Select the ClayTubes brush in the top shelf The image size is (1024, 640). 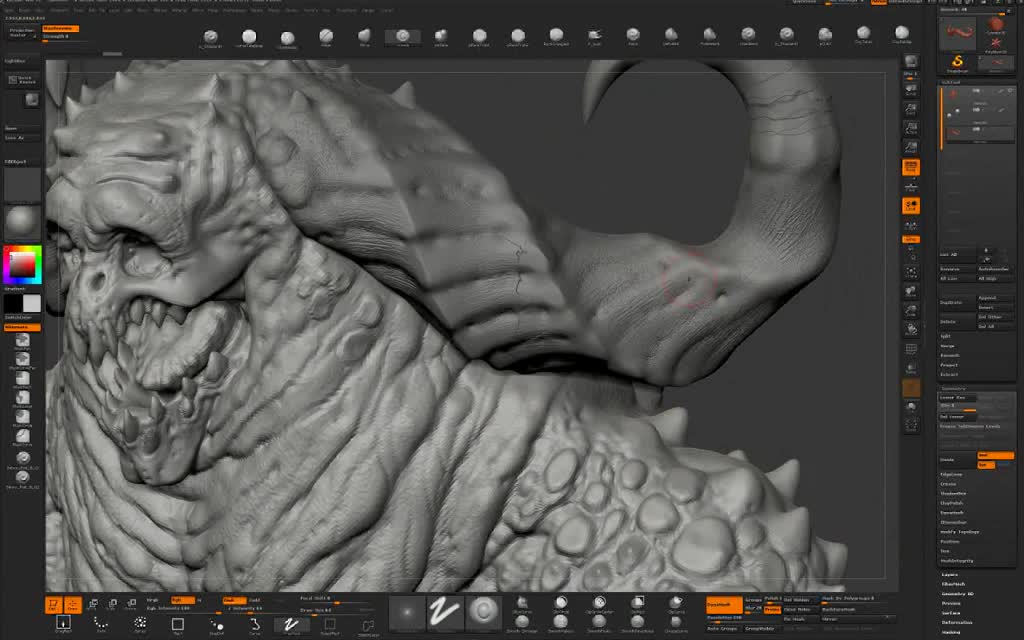pyautogui.click(x=863, y=35)
